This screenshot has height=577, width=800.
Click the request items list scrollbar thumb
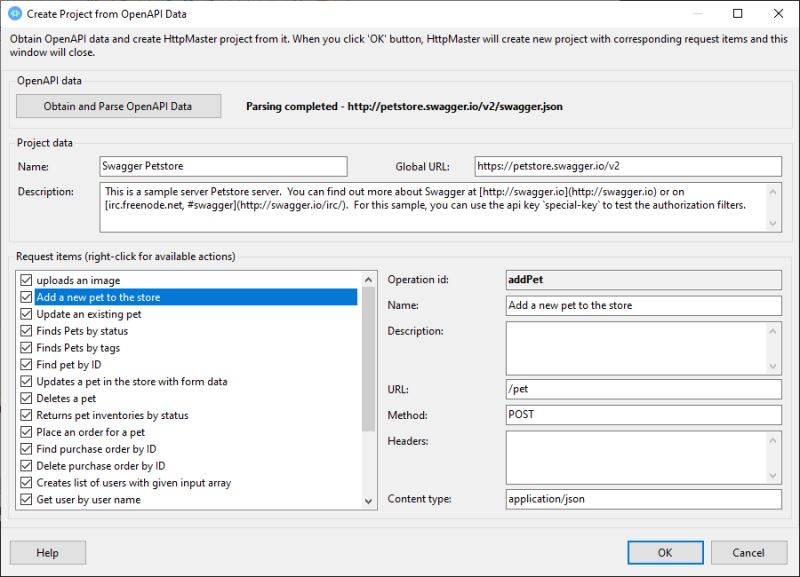click(x=368, y=359)
